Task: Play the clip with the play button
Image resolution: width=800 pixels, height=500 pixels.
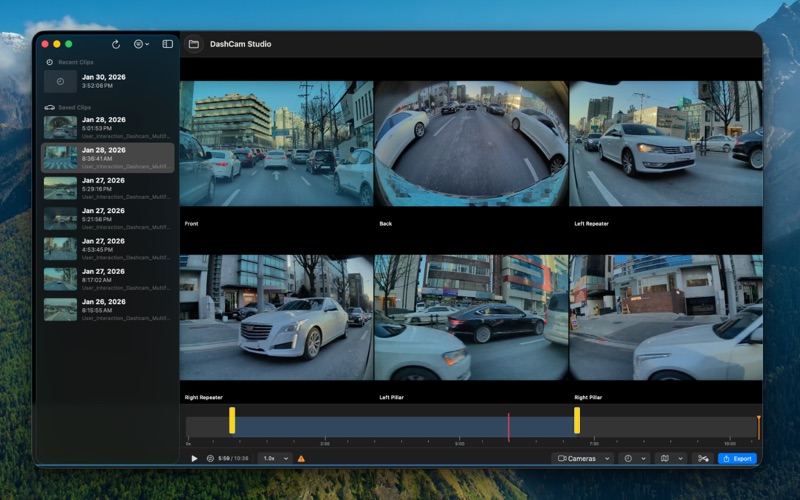Action: 194,459
